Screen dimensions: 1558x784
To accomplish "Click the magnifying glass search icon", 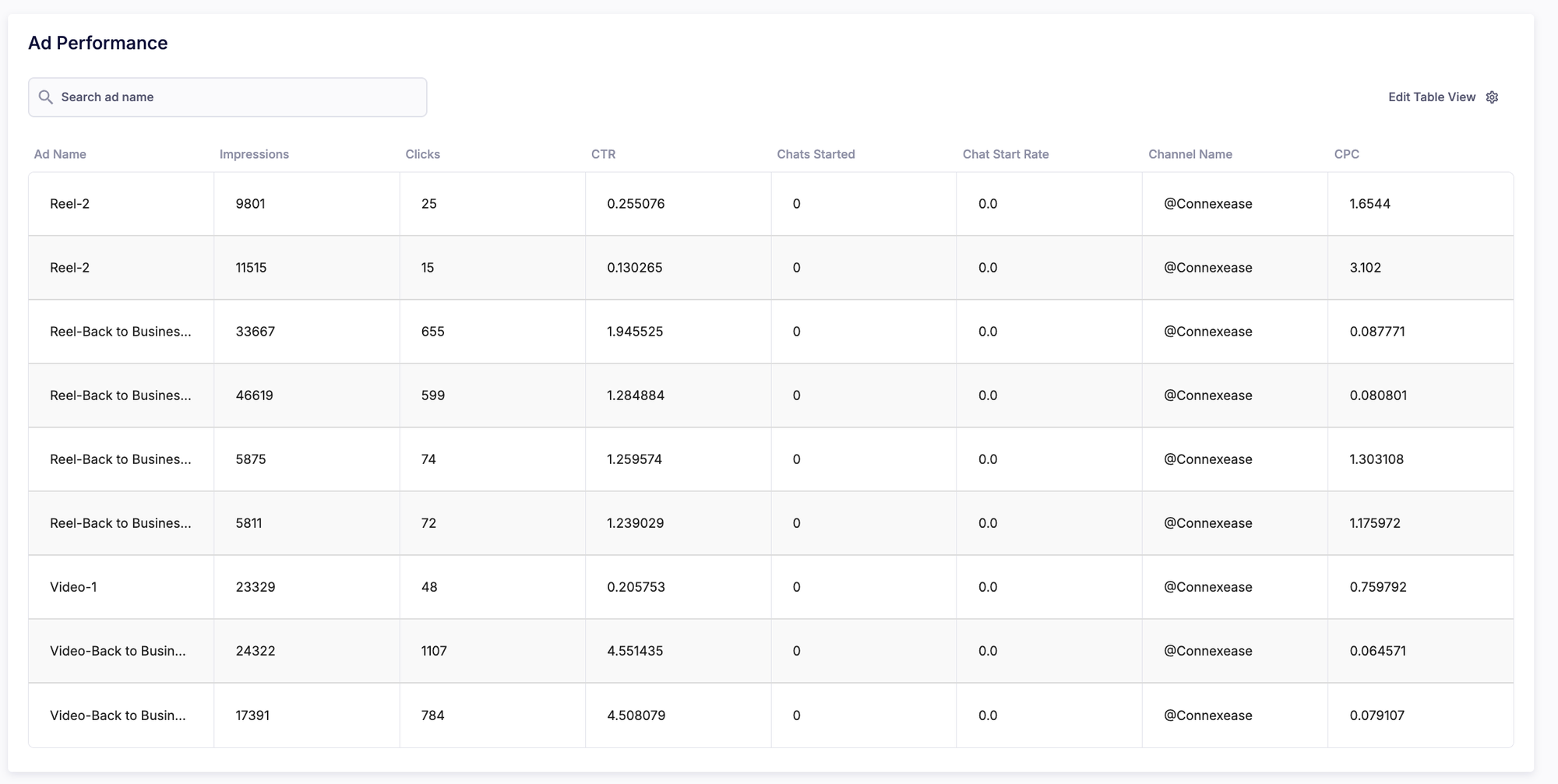I will click(x=46, y=97).
